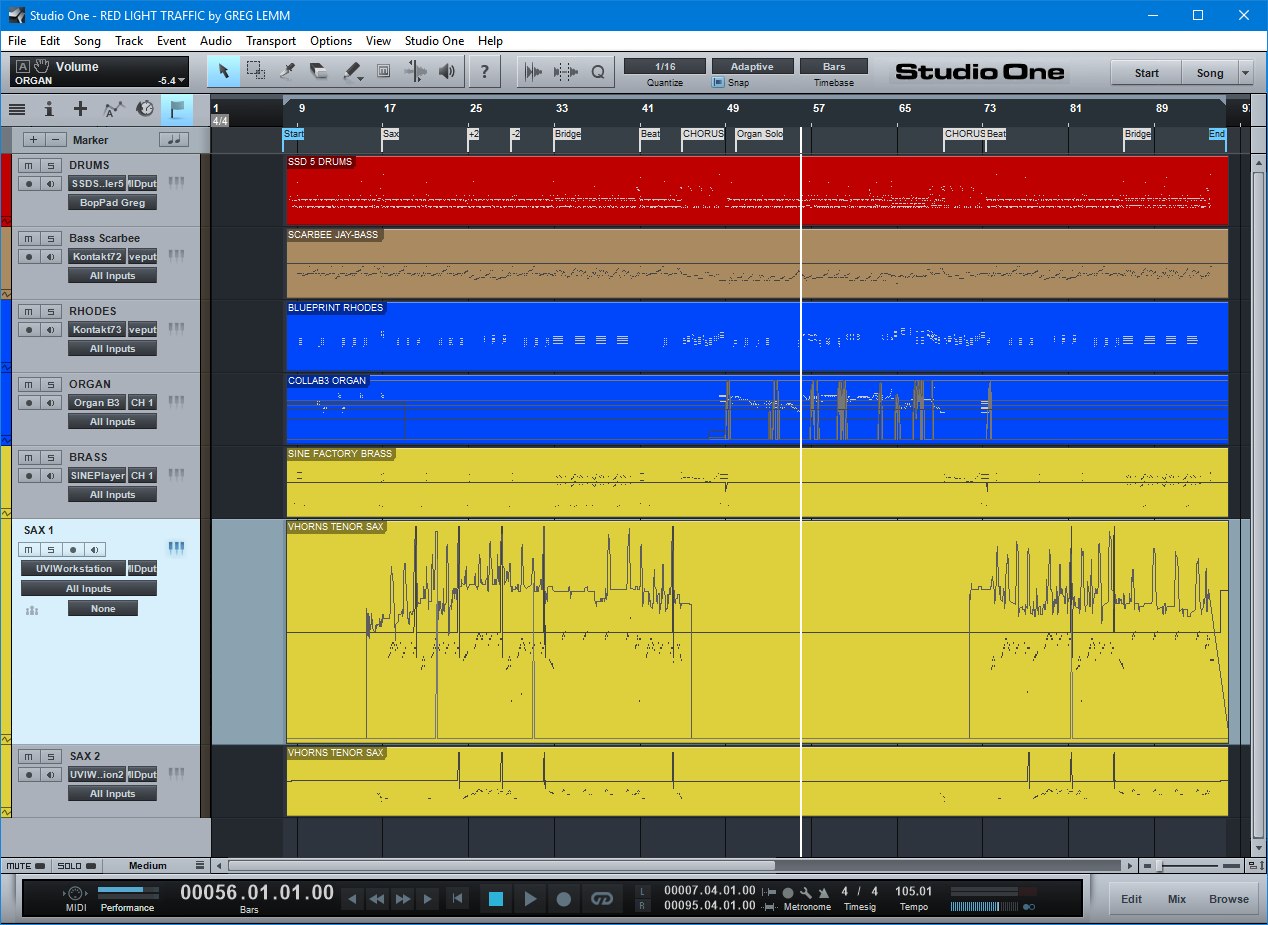Viewport: 1268px width, 925px height.
Task: Open the Quantize 1/16 value dropdown
Action: (x=665, y=66)
